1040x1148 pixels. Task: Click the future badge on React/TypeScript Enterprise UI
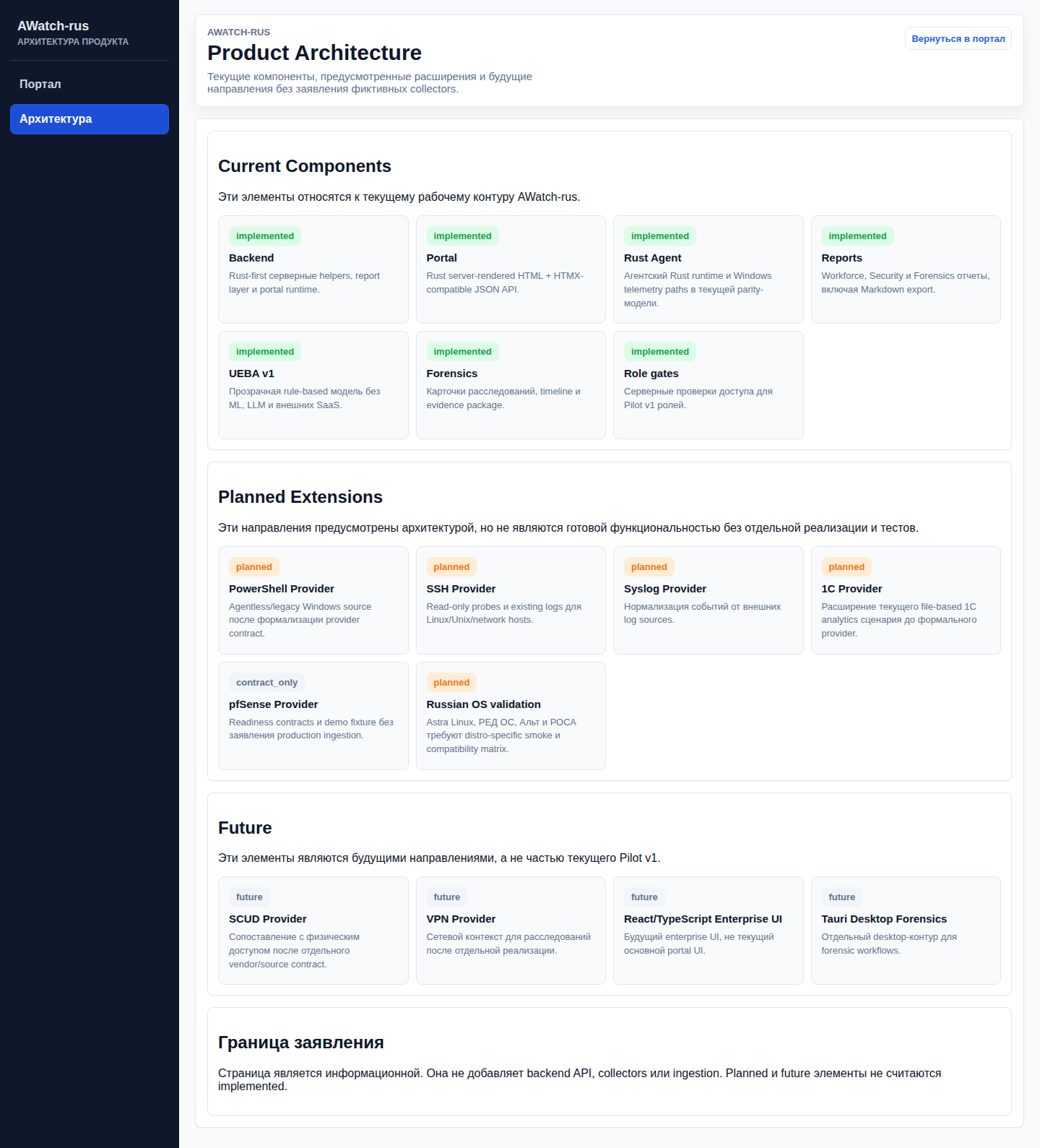[644, 897]
